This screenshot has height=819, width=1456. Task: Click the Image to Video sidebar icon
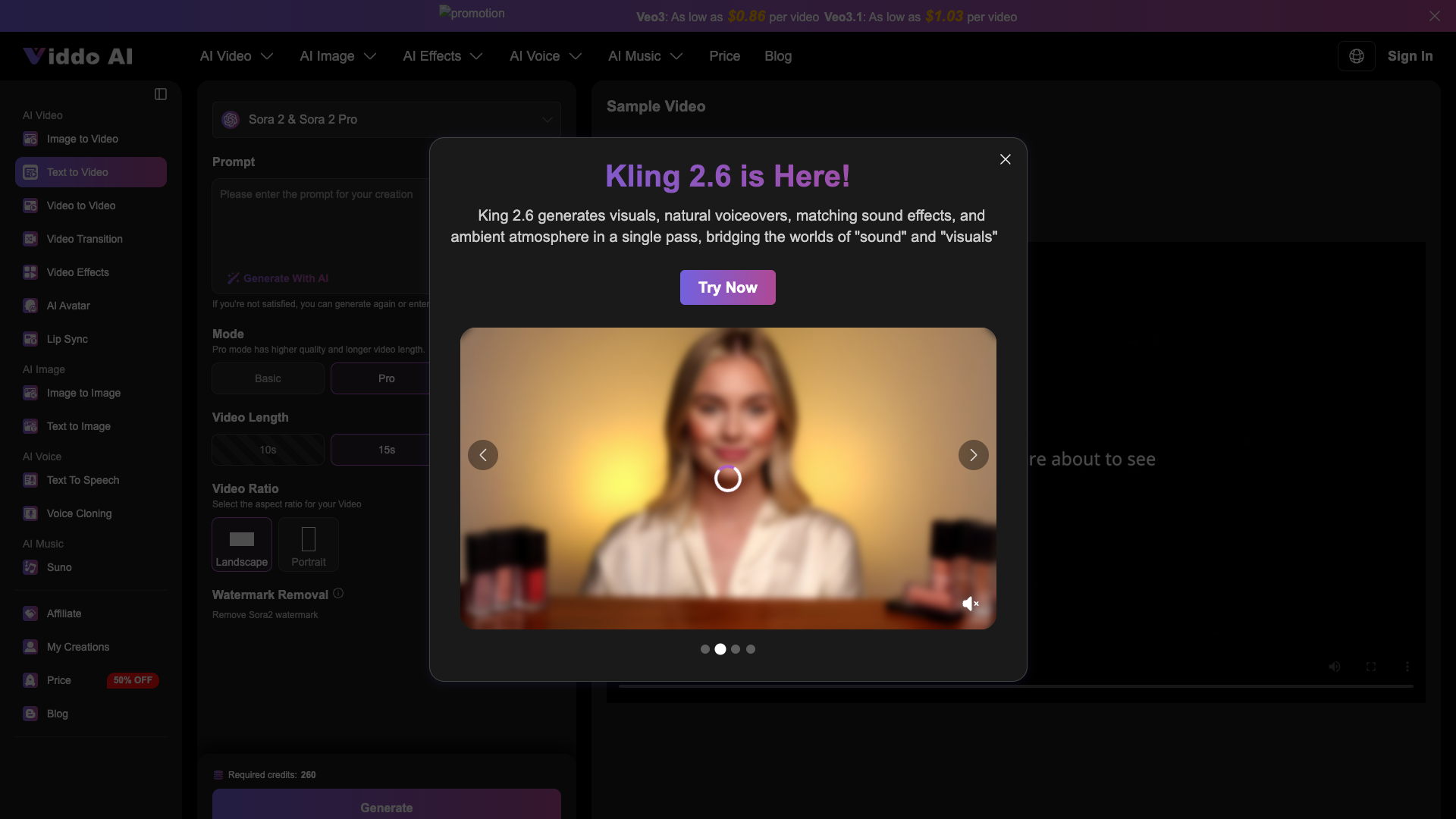30,139
